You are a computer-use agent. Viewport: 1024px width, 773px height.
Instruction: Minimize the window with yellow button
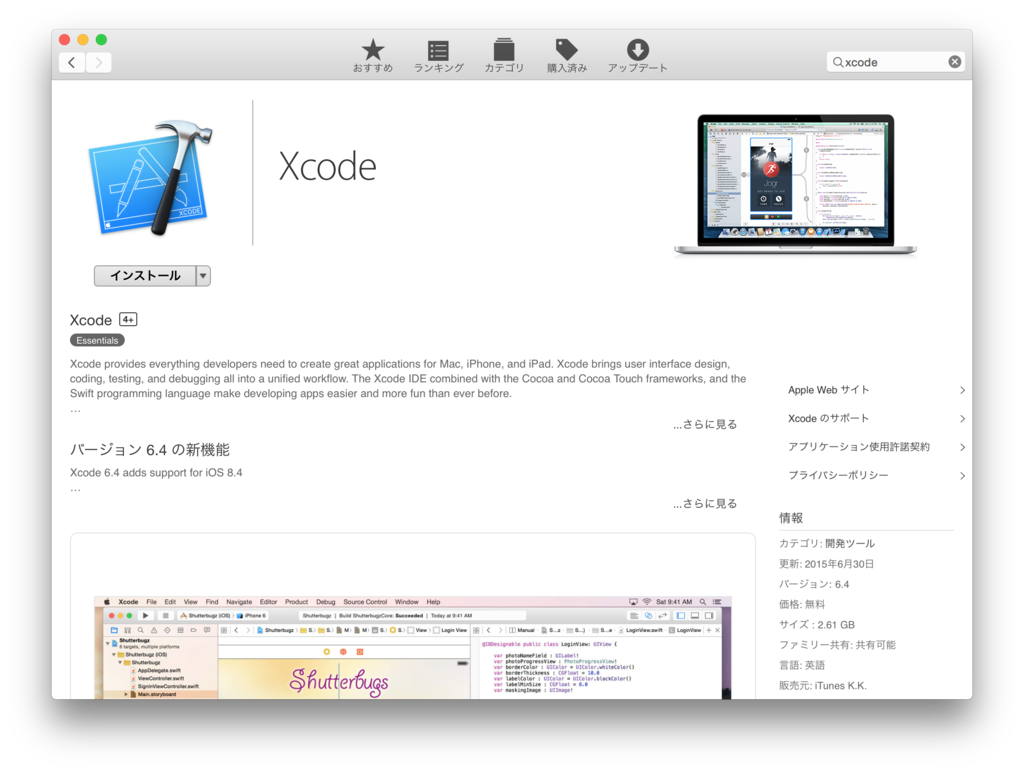click(83, 39)
